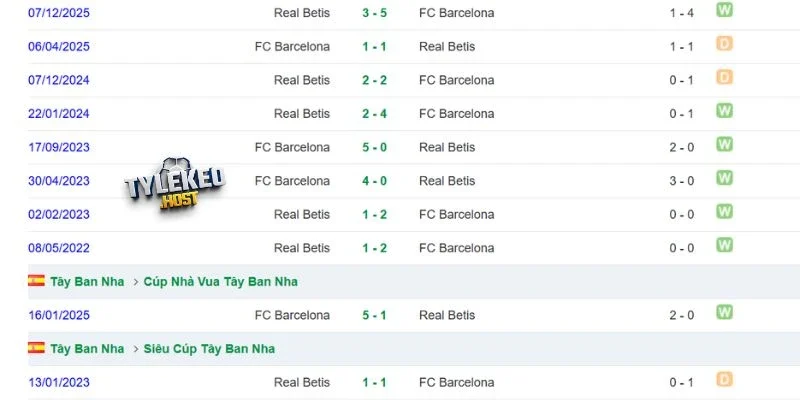The width and height of the screenshot is (800, 400).
Task: Click the W result badge for 17/09/2023
Action: (724, 144)
